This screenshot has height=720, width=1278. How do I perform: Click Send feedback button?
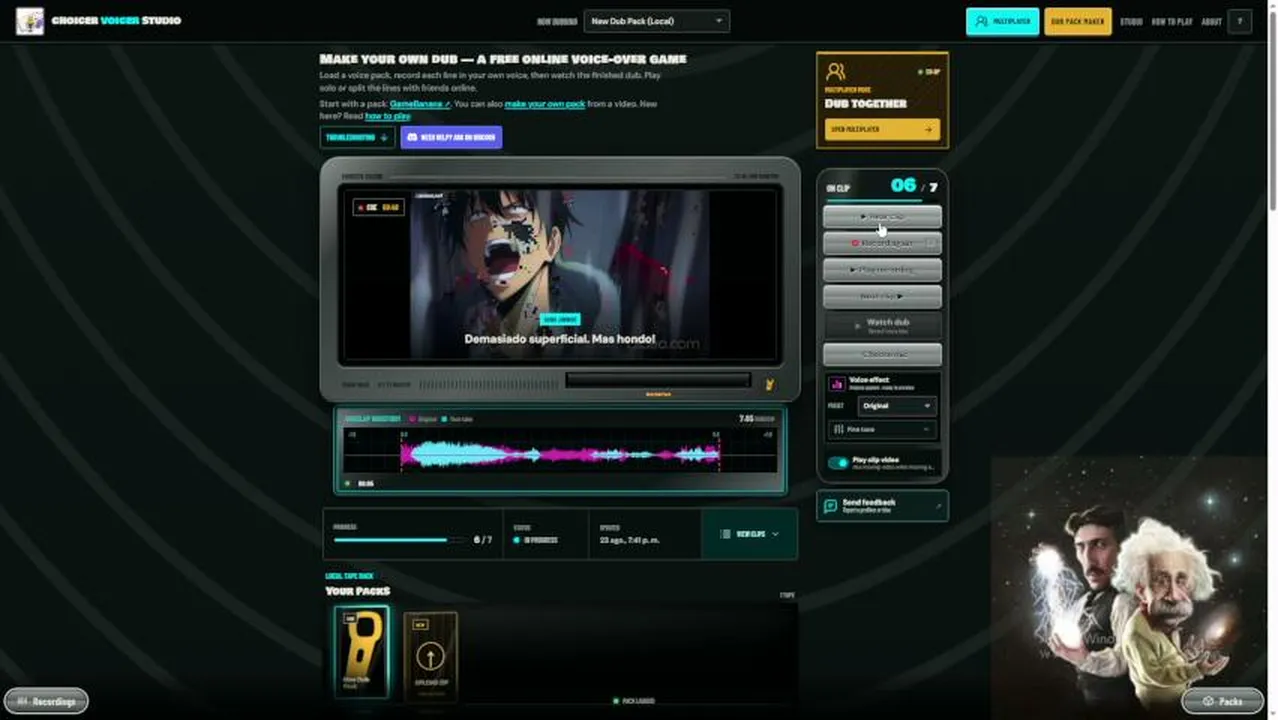tap(882, 506)
